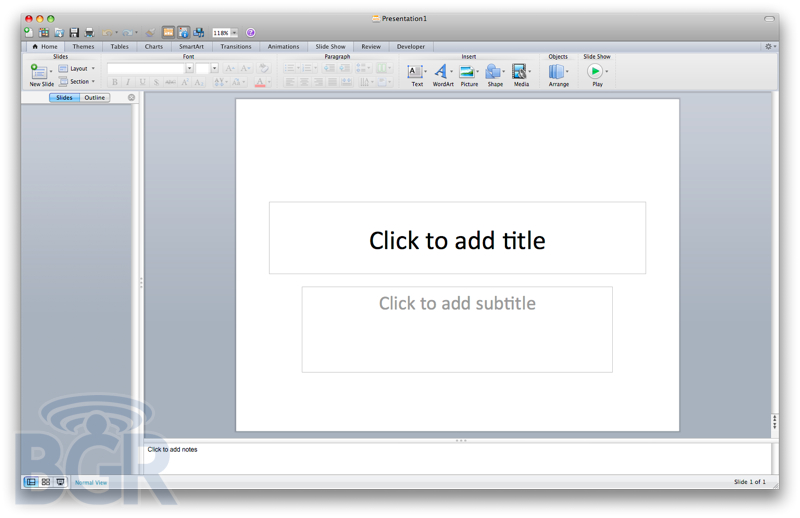Switch to Normal View icon
800x518 pixels.
tap(31, 482)
